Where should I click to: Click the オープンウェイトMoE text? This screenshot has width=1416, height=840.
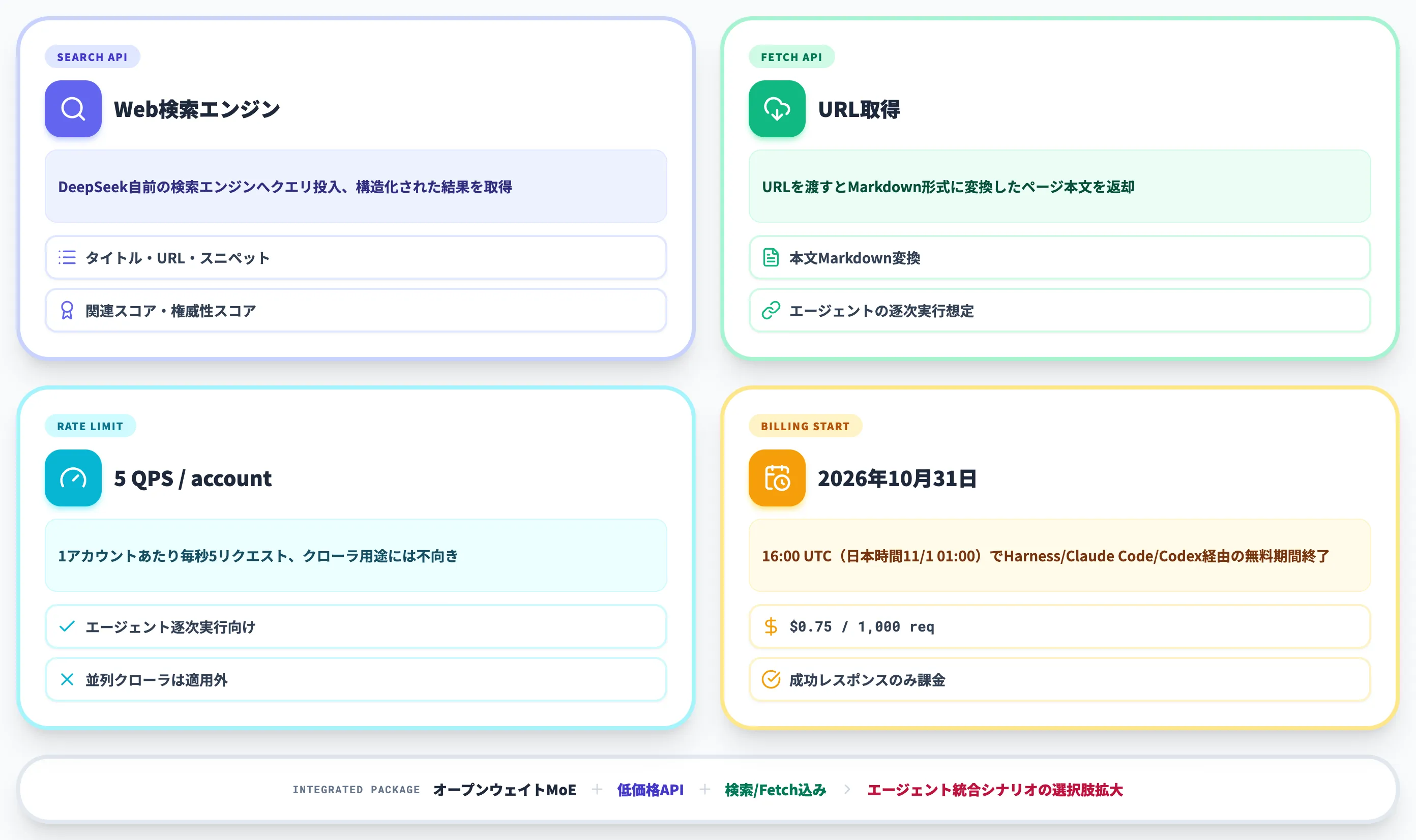(505, 789)
